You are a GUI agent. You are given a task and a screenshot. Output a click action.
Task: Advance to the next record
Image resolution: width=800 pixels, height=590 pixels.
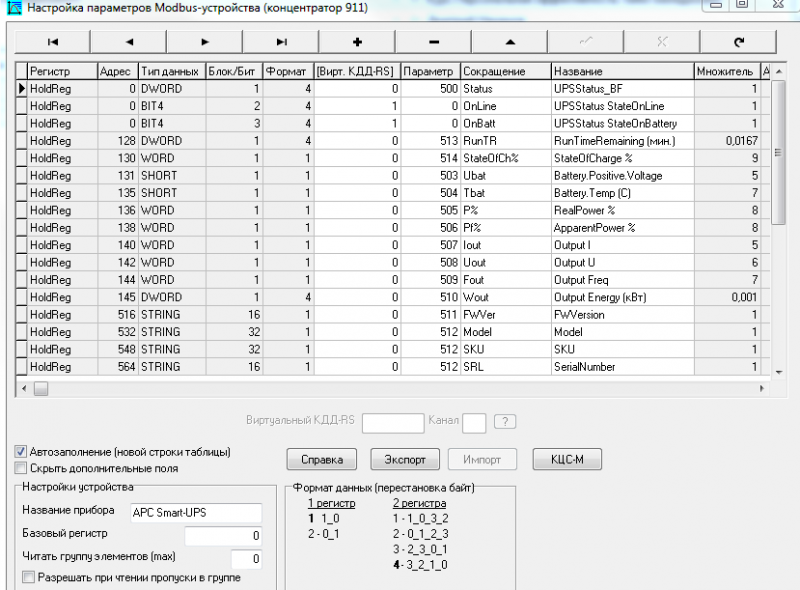(x=204, y=42)
